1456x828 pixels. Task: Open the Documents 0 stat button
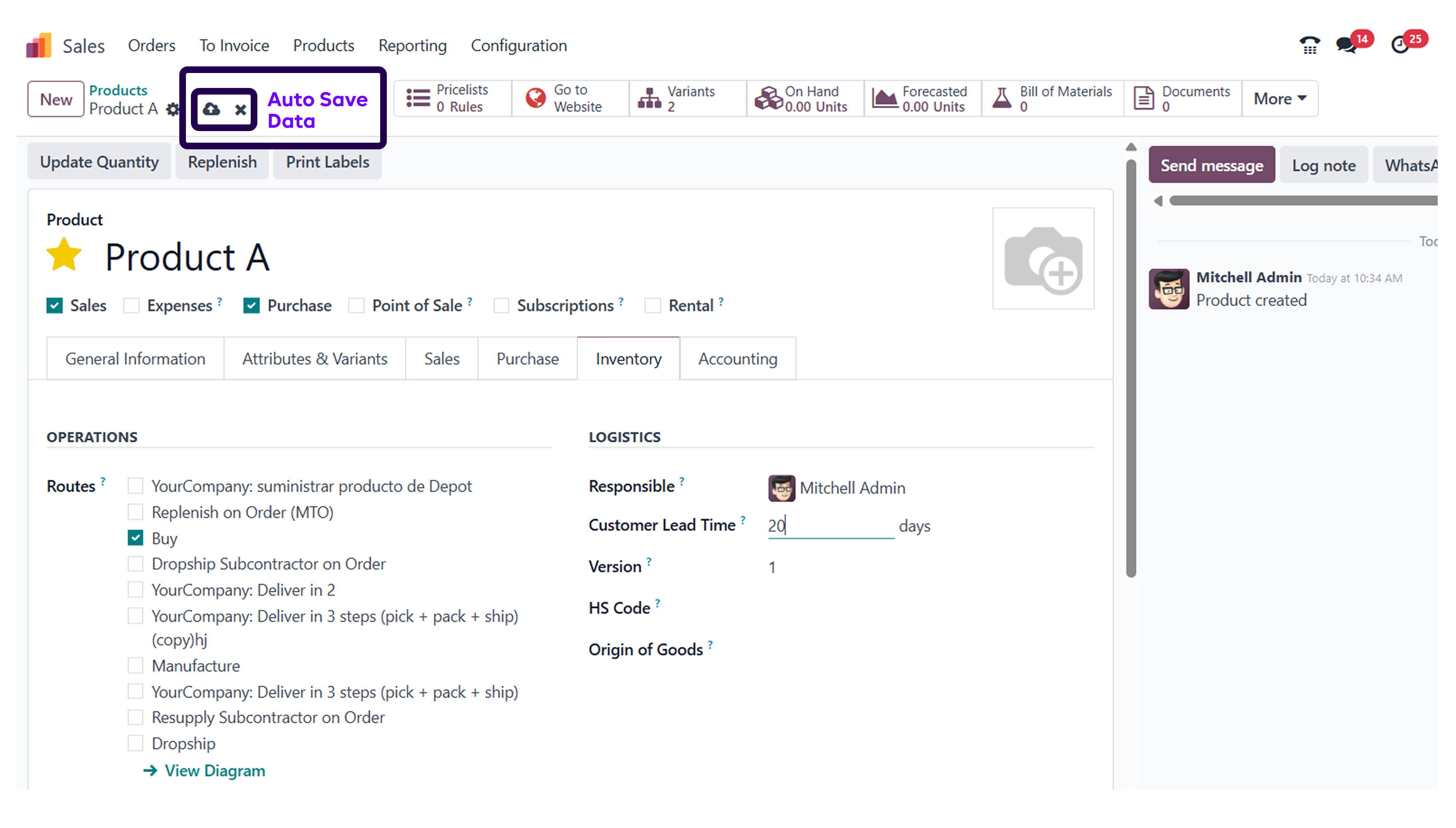[x=1183, y=98]
